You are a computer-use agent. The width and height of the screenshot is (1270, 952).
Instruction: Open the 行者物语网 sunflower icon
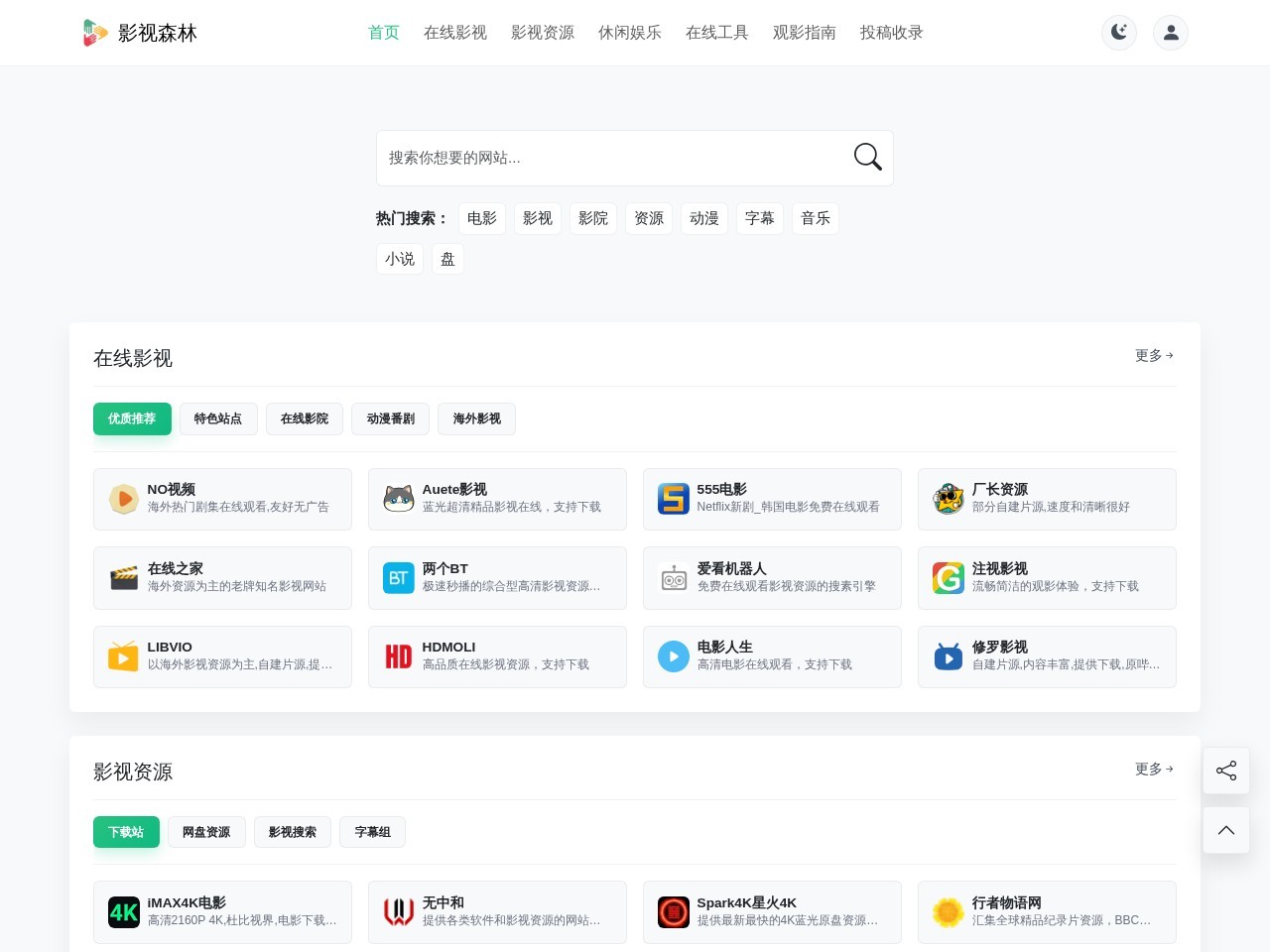coord(949,911)
